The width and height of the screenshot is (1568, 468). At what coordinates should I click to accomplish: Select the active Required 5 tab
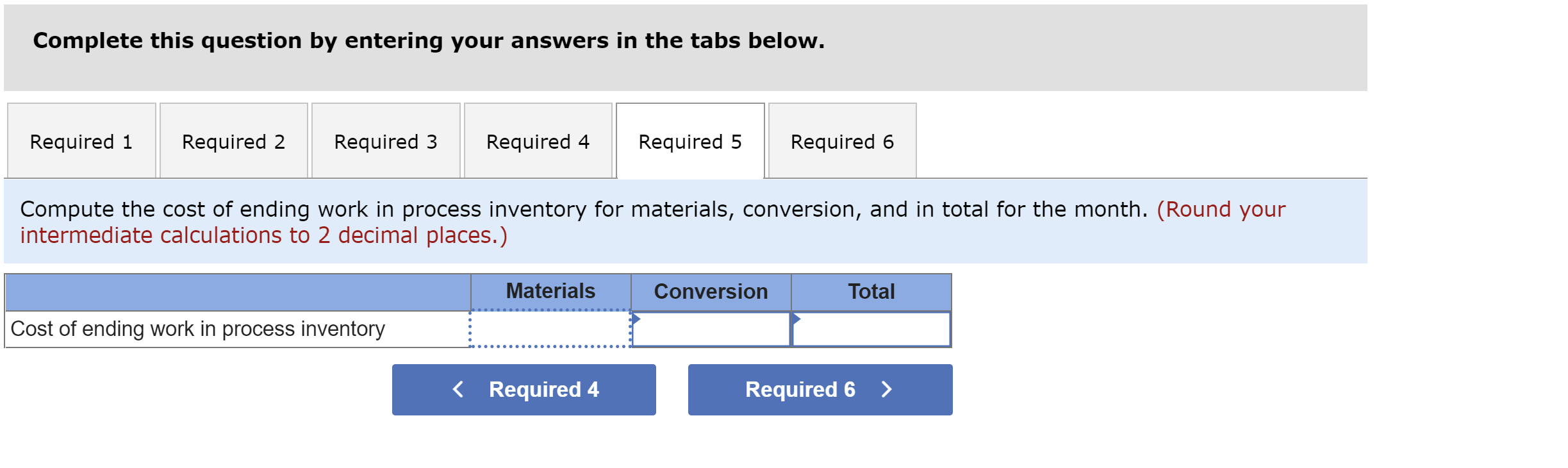[x=689, y=141]
